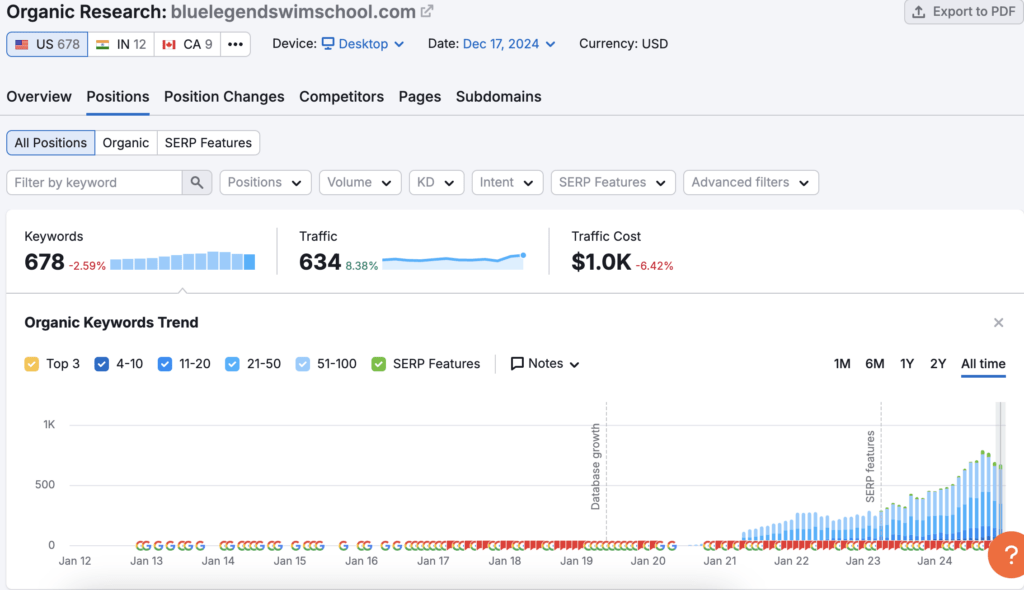Select the CA 9 database

187,44
